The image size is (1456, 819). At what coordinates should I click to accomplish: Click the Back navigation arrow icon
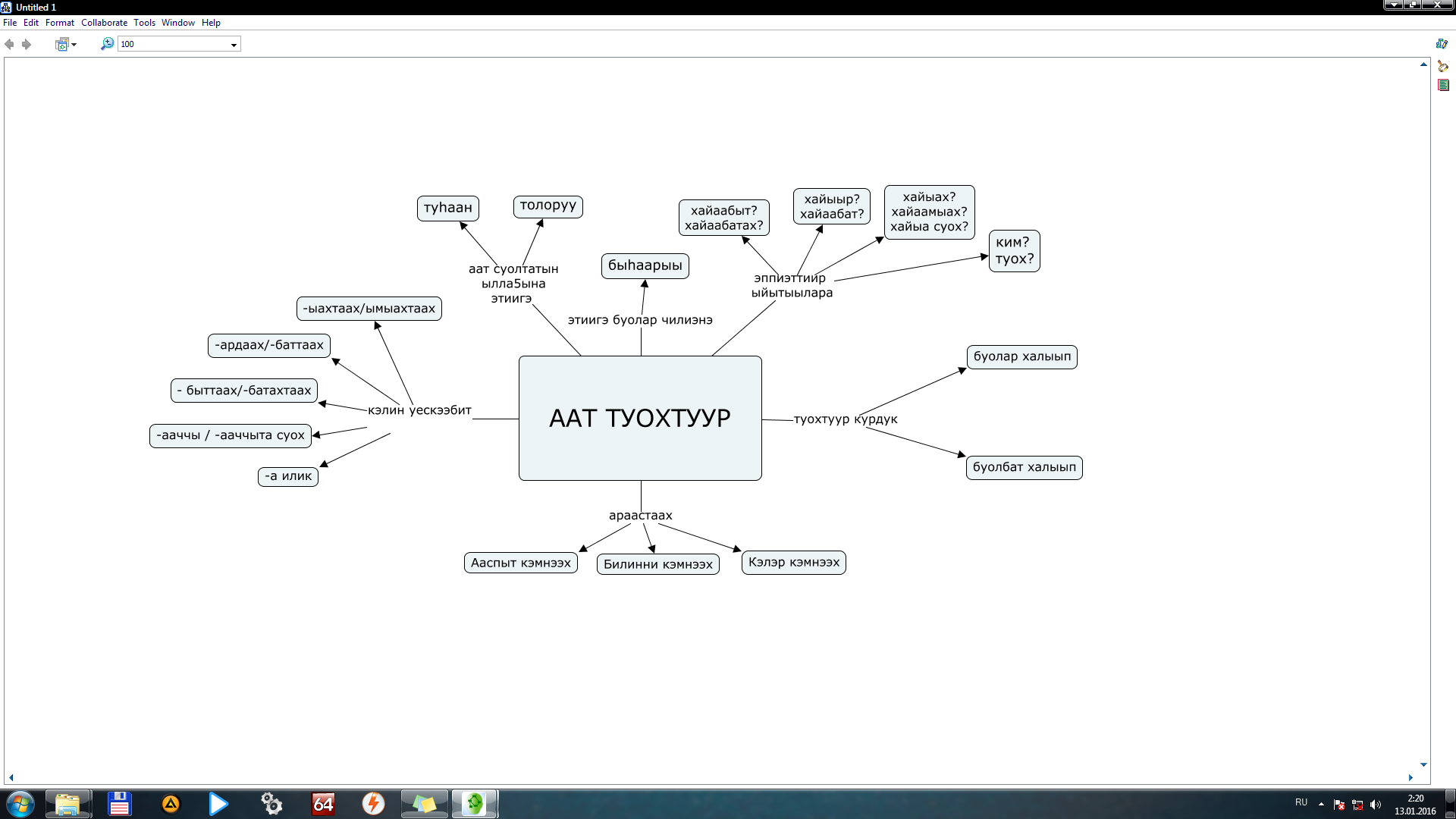tap(11, 44)
